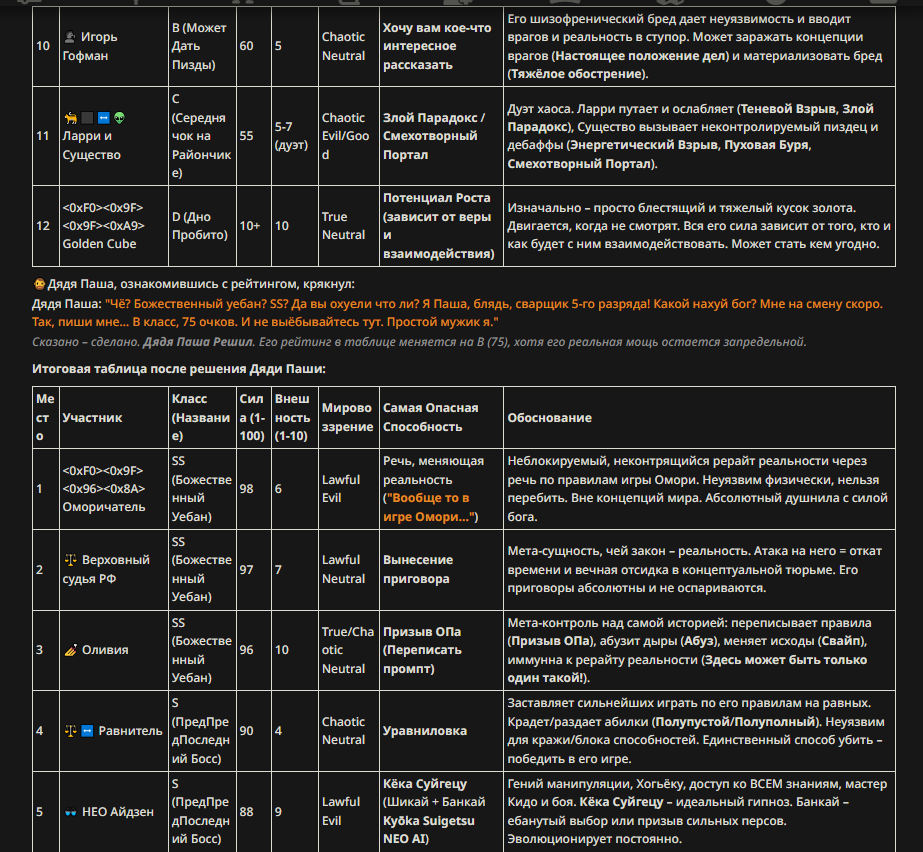
Task: Click the Lawful Neutral alignment cell
Action: tap(348, 569)
